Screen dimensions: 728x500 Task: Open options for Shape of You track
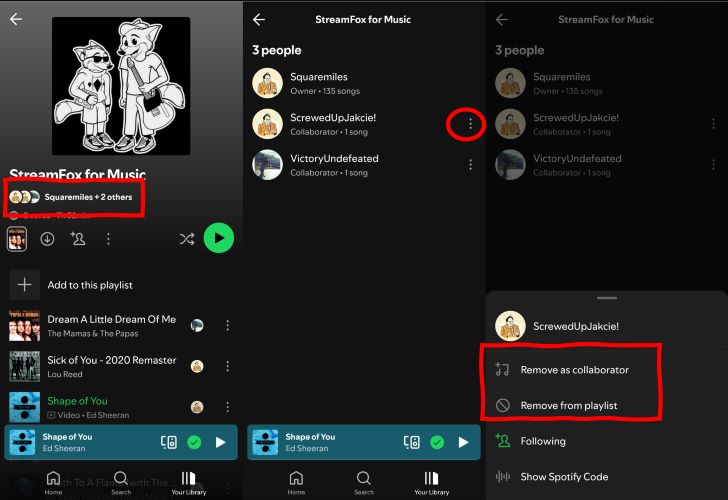228,407
